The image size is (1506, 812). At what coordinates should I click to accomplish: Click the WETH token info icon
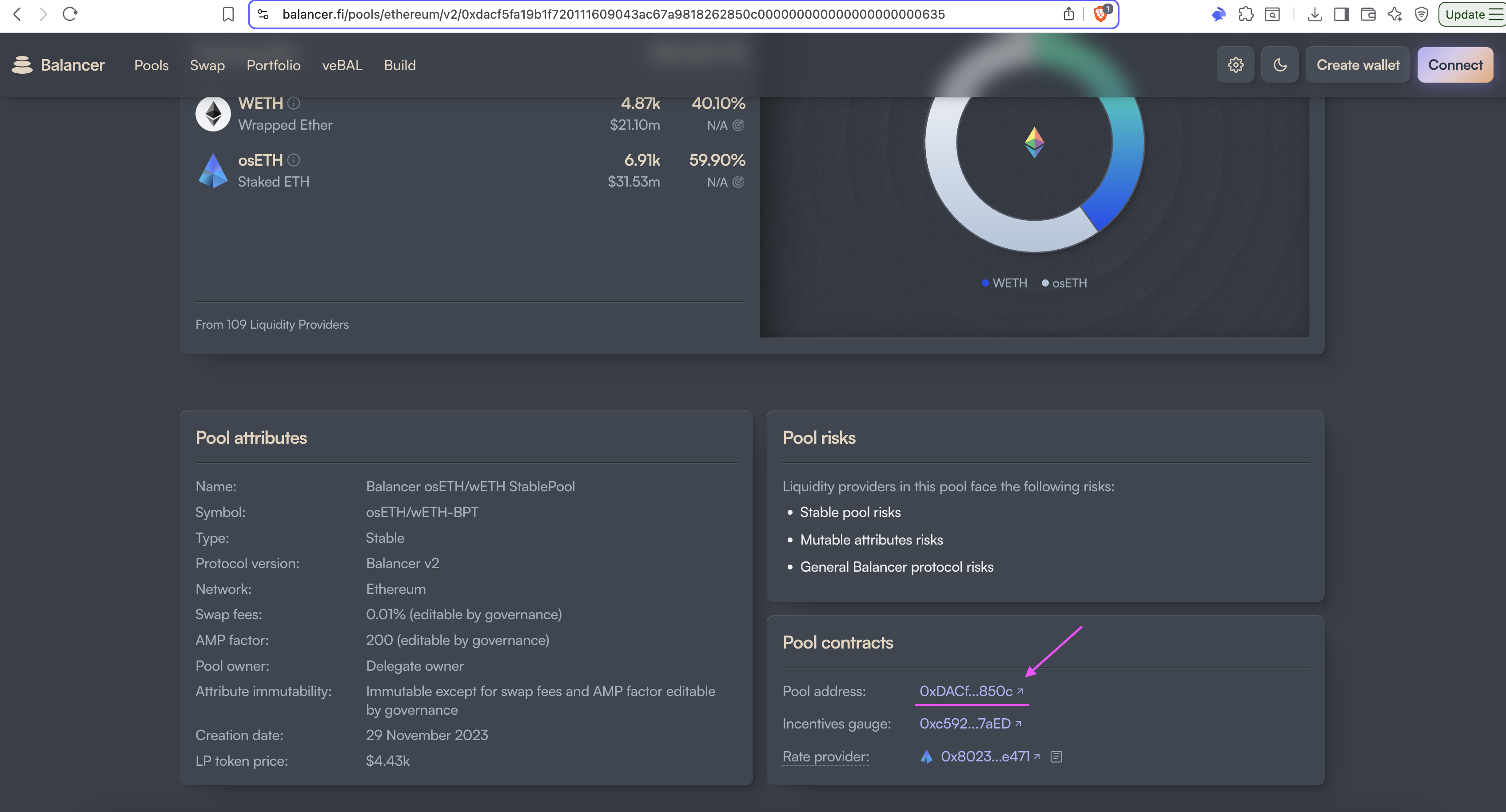tap(294, 103)
